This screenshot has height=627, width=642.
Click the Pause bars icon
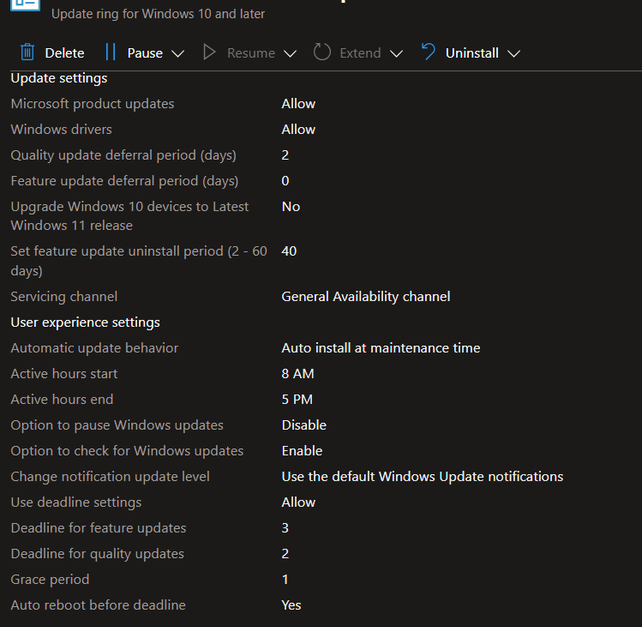[x=110, y=52]
